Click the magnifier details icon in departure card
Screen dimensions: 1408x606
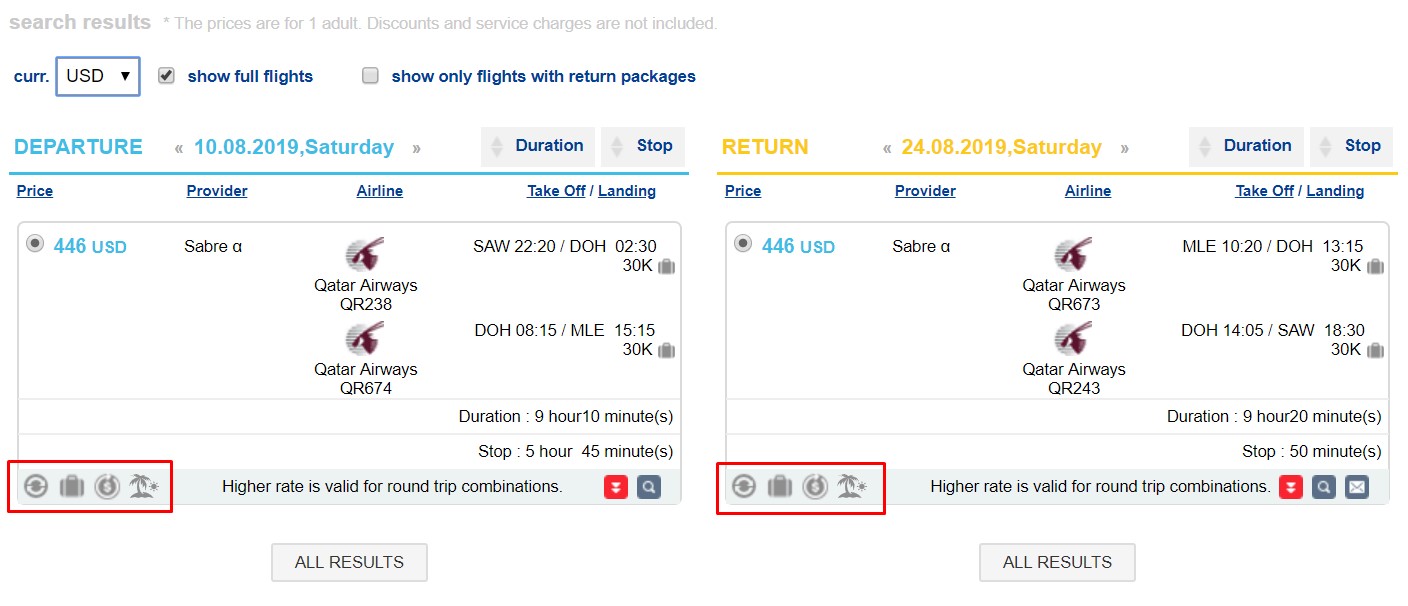pyautogui.click(x=649, y=487)
